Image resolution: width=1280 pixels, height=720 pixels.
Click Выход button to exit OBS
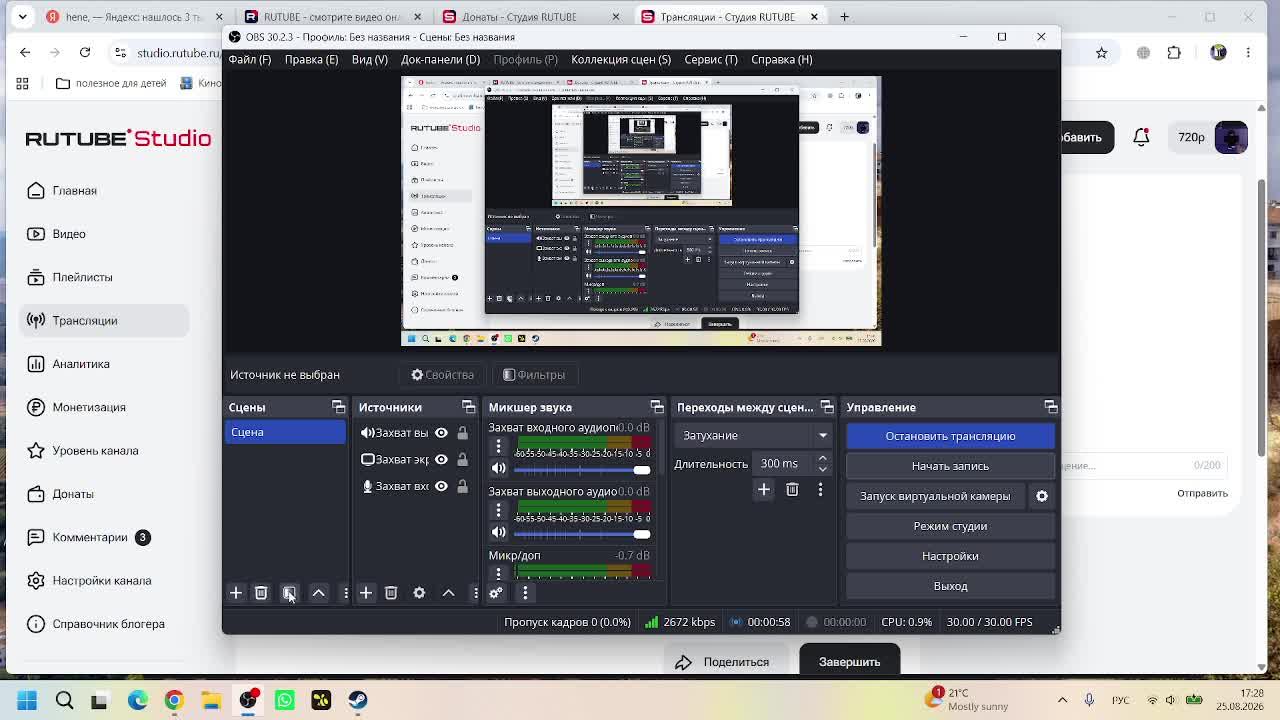(x=950, y=586)
